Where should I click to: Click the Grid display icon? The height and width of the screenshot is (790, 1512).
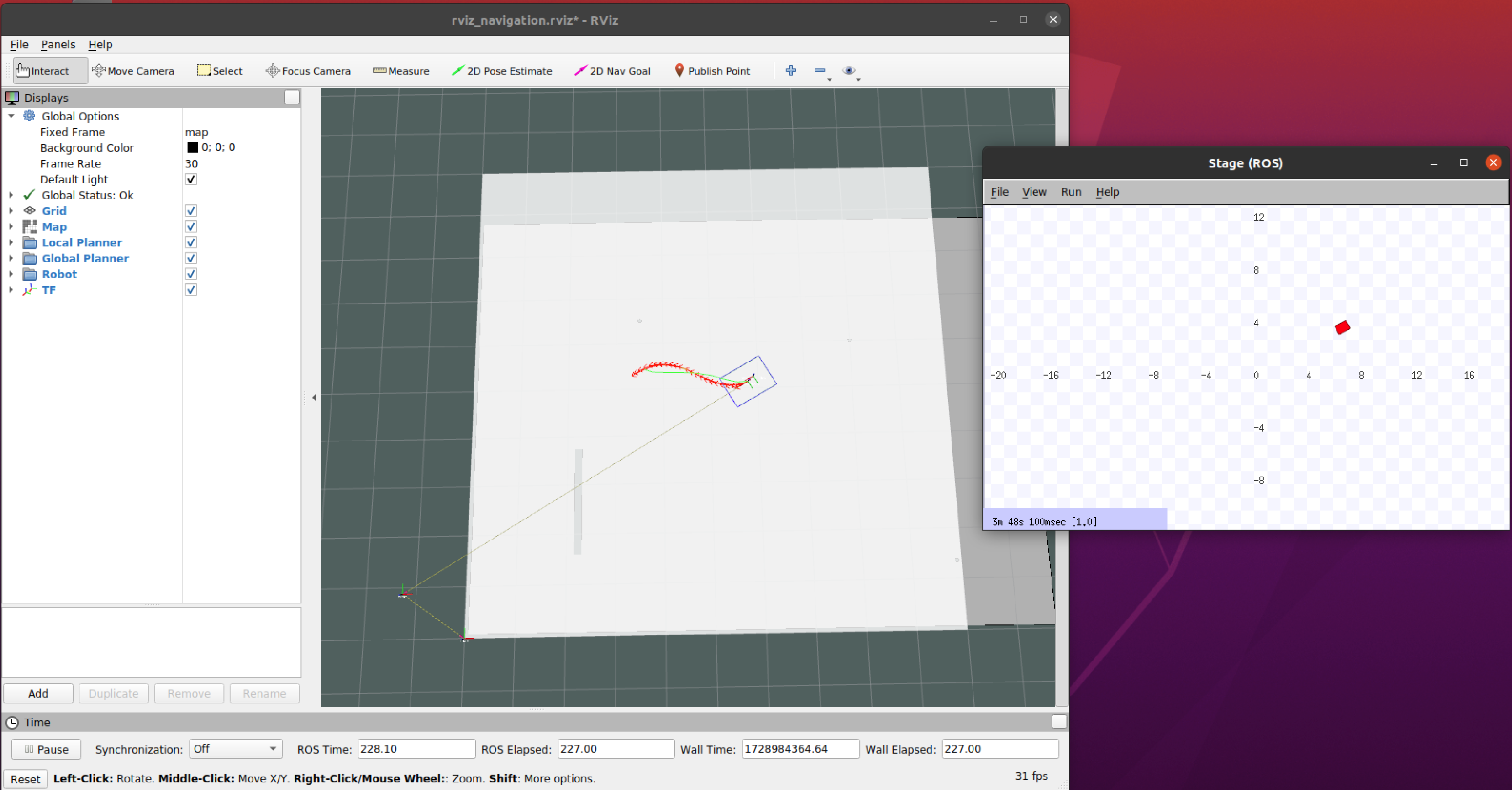(29, 211)
